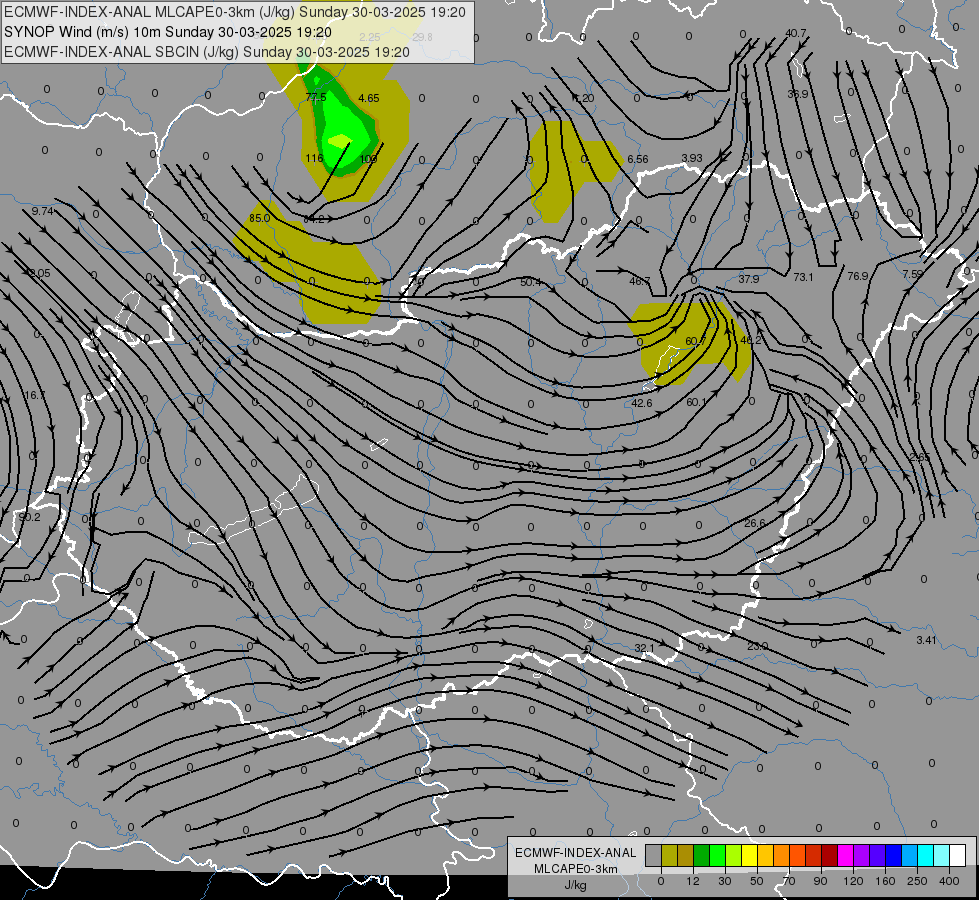The height and width of the screenshot is (900, 979).
Task: Click the white legend swatch
Action: coord(957,855)
